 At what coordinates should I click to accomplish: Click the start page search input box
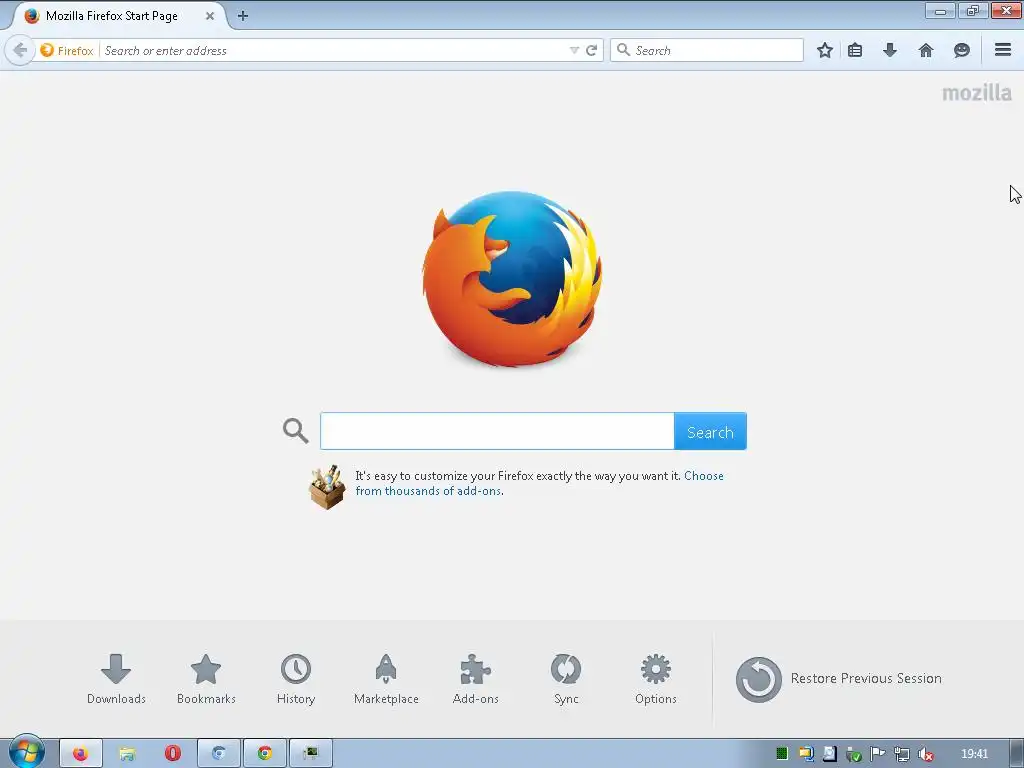click(497, 431)
